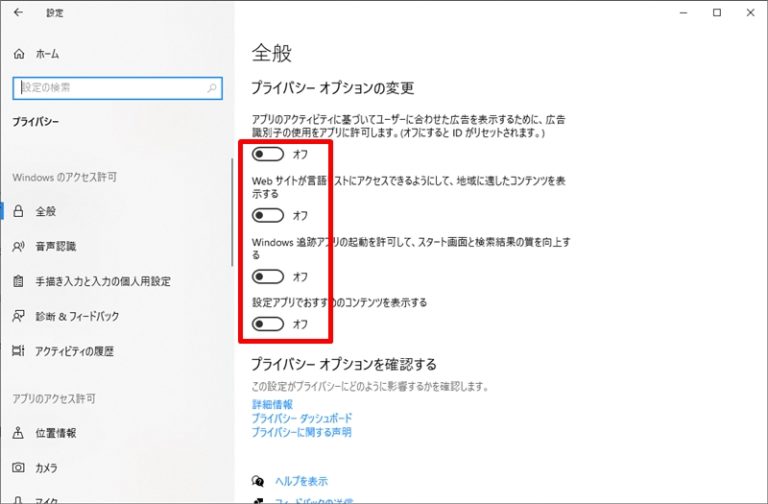Select the カメラ camera icon
Image resolution: width=768 pixels, height=504 pixels.
click(18, 468)
